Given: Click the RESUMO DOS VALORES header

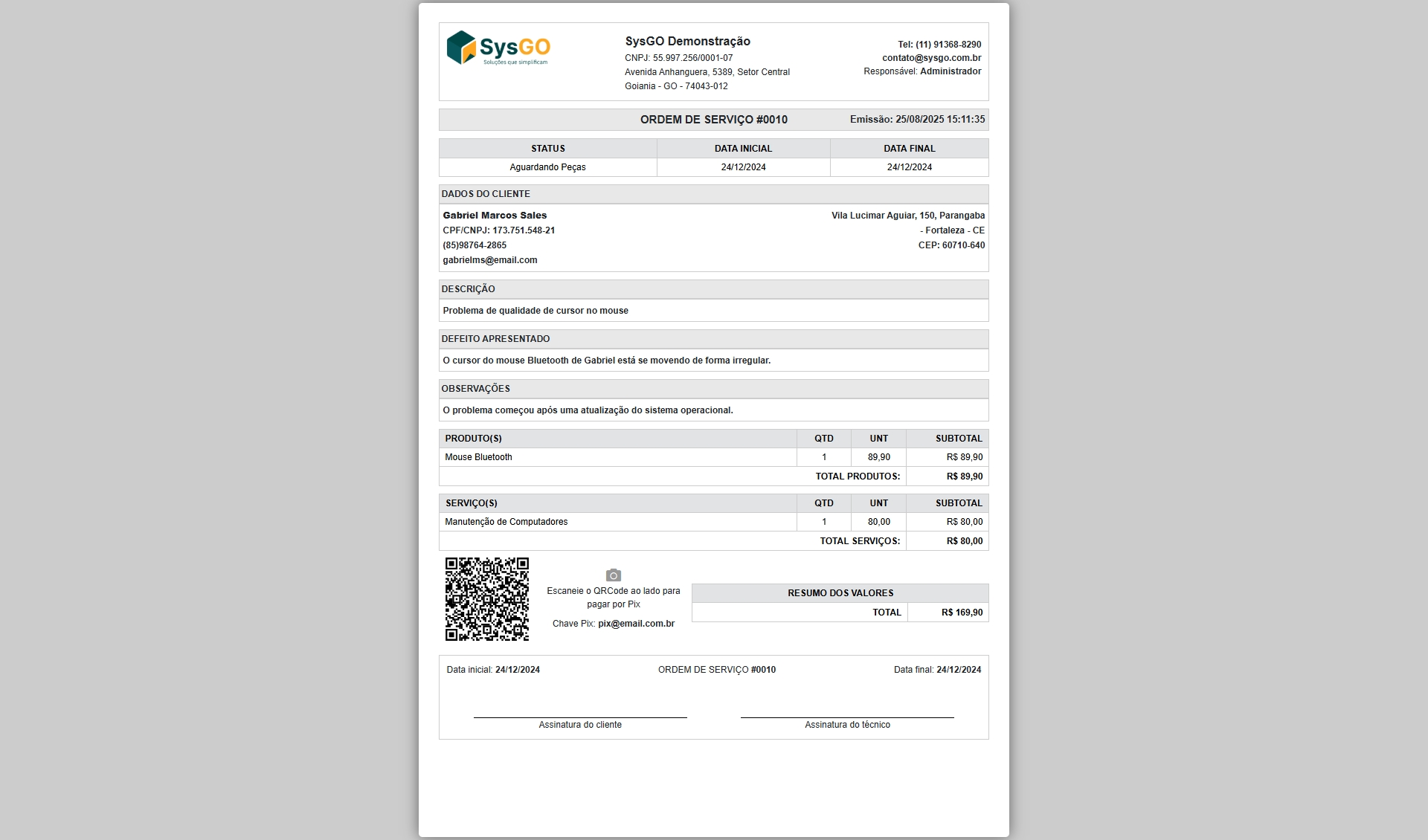Looking at the screenshot, I should tap(840, 593).
